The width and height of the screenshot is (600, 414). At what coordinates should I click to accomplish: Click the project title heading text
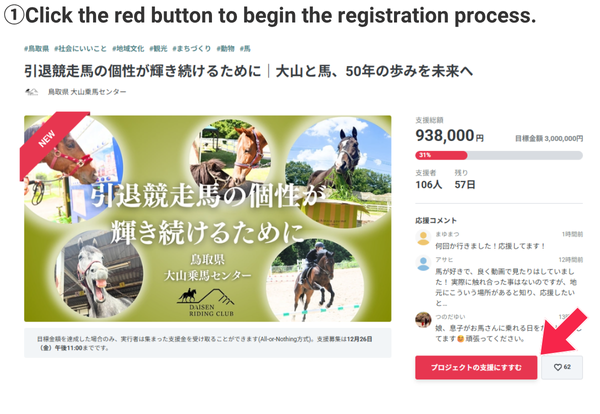248,71
